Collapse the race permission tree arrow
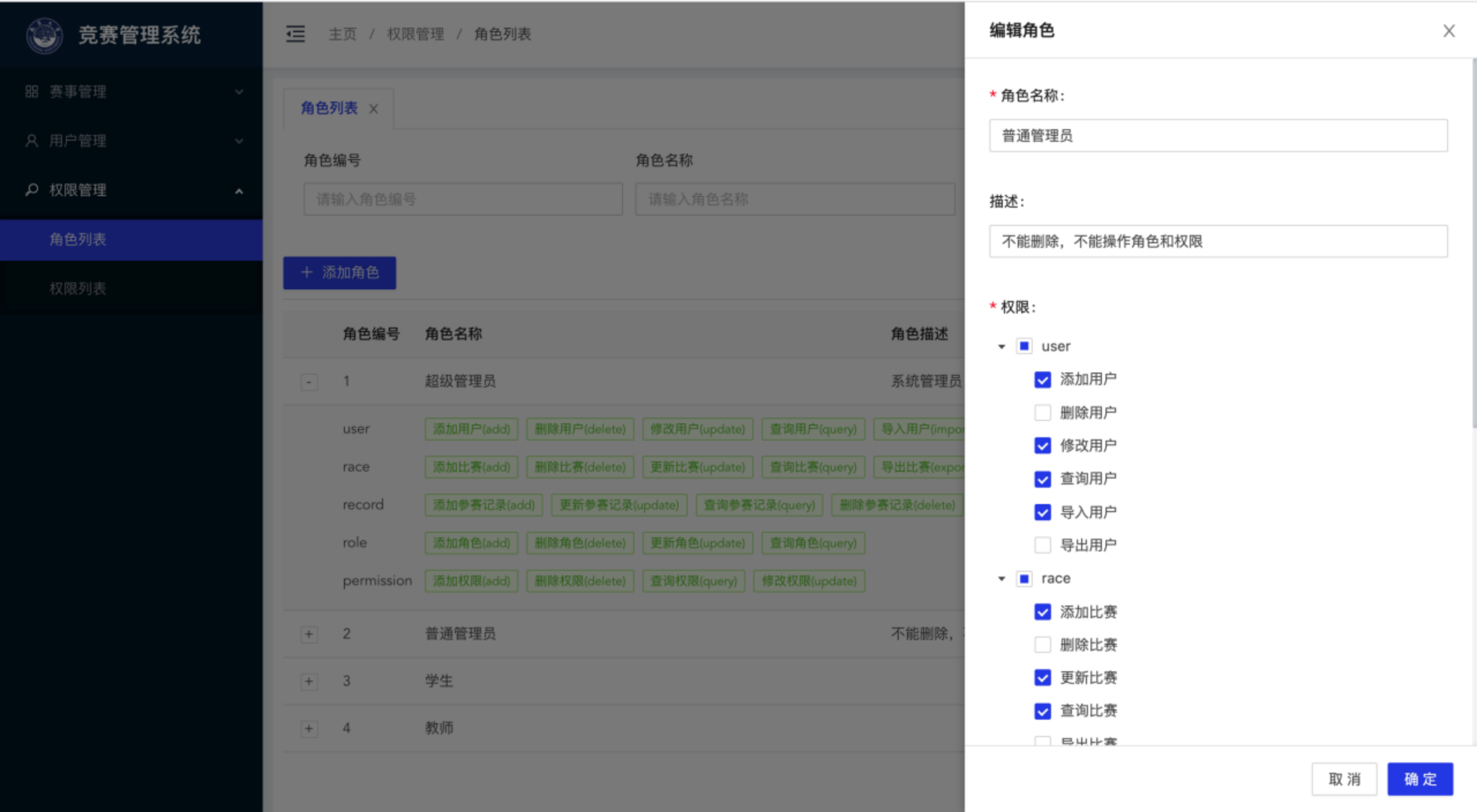The height and width of the screenshot is (812, 1477). pos(1002,579)
